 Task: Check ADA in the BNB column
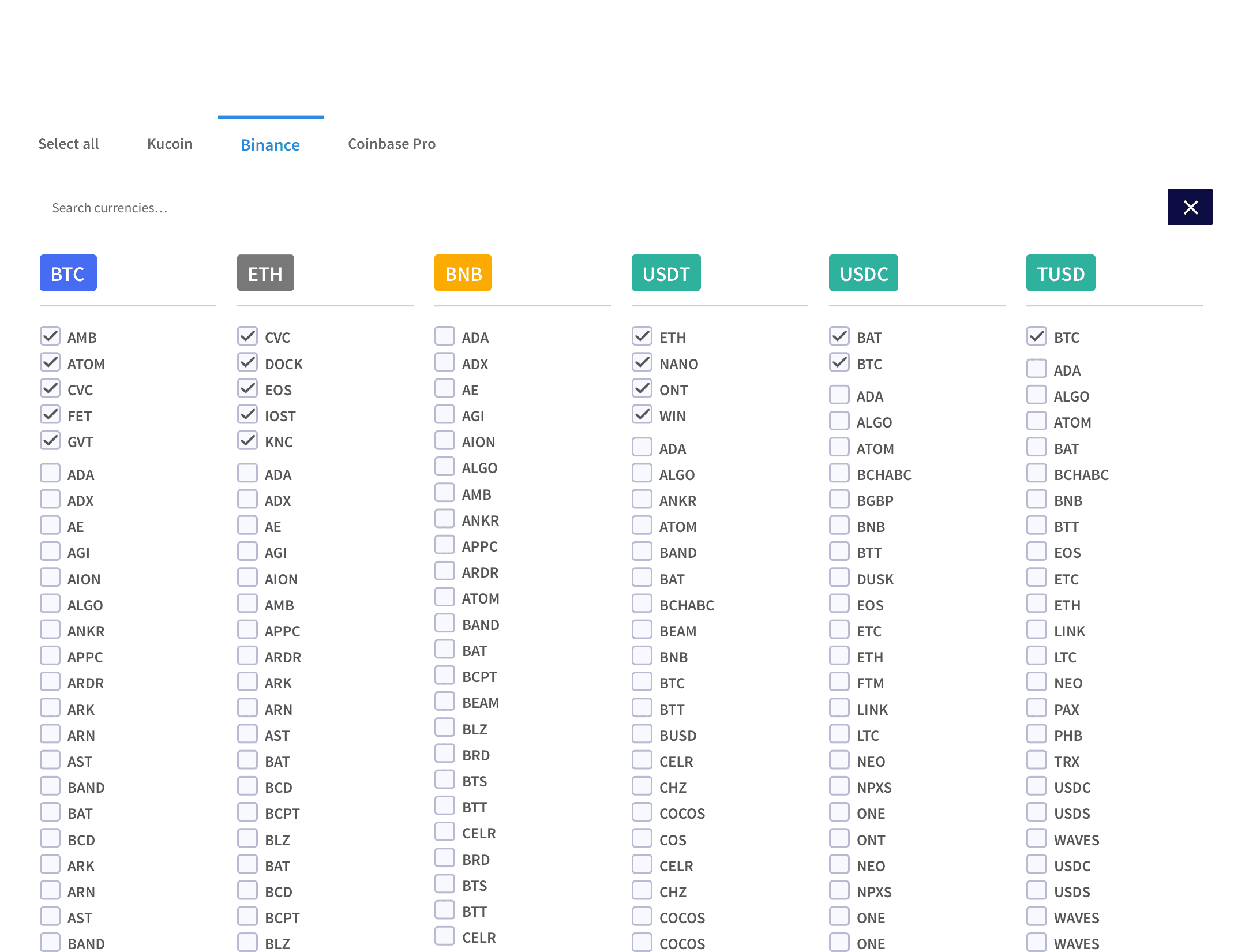point(445,336)
